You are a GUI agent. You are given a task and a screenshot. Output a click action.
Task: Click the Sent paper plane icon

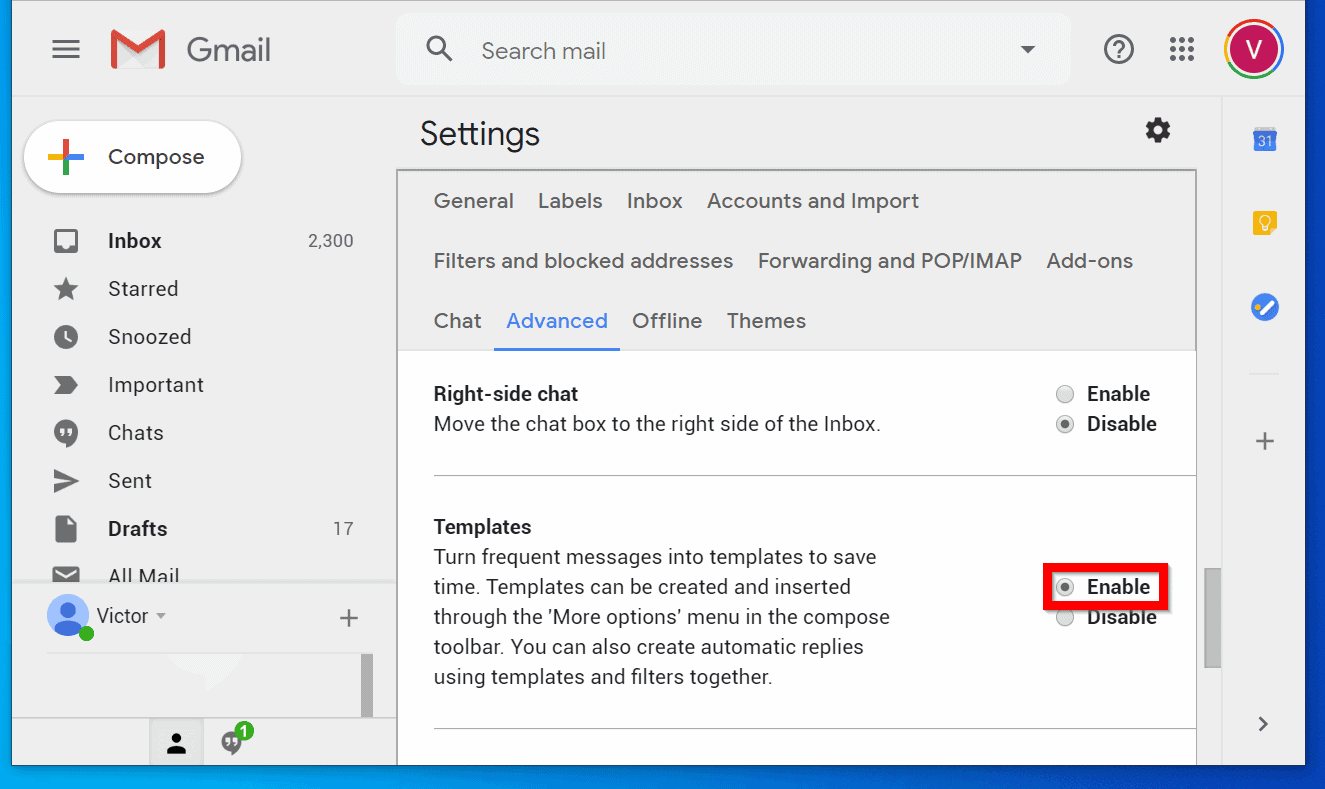click(x=66, y=481)
